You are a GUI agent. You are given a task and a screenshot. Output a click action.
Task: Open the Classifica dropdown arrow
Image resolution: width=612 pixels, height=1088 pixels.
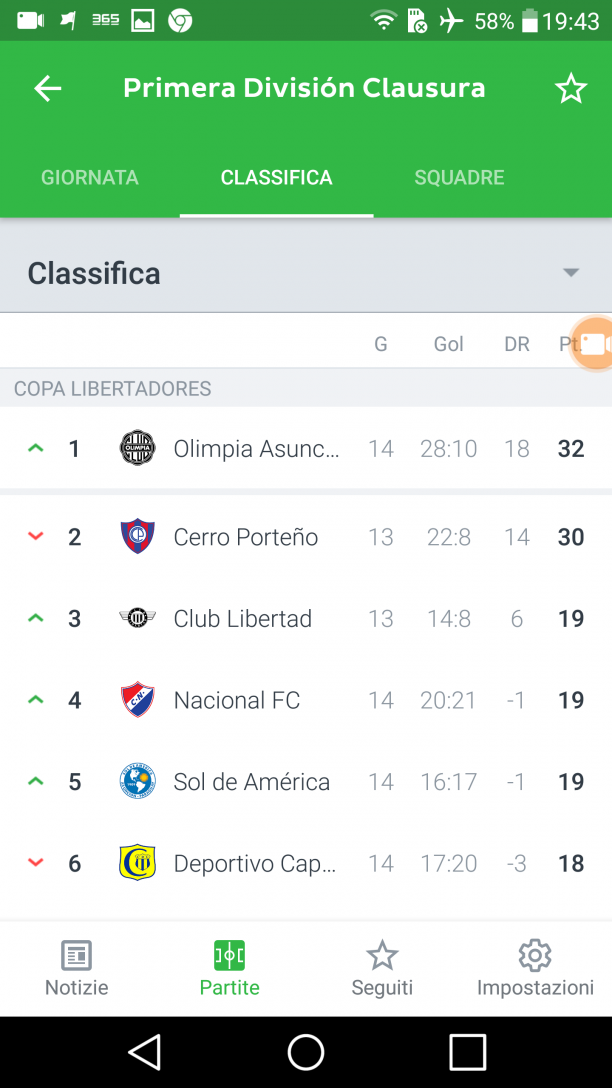pyautogui.click(x=570, y=273)
